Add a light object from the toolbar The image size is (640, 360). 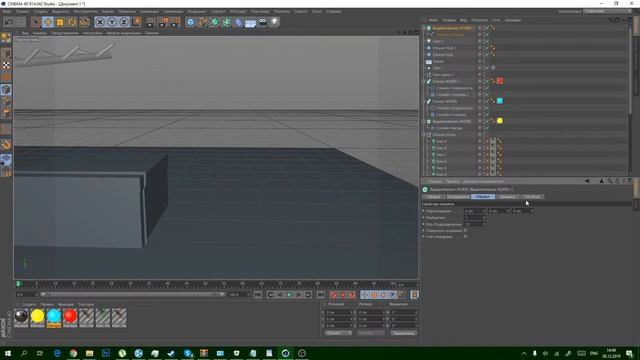click(x=275, y=22)
